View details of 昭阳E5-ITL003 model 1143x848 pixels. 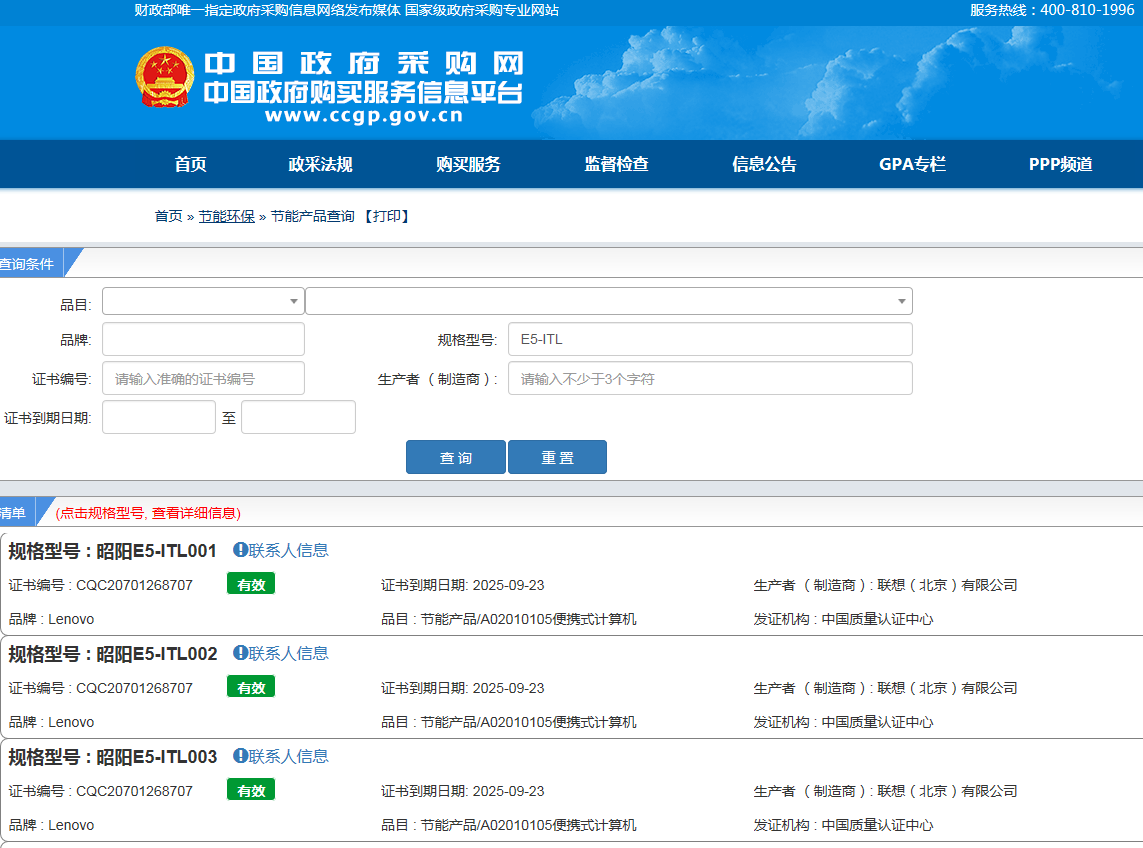(x=157, y=757)
